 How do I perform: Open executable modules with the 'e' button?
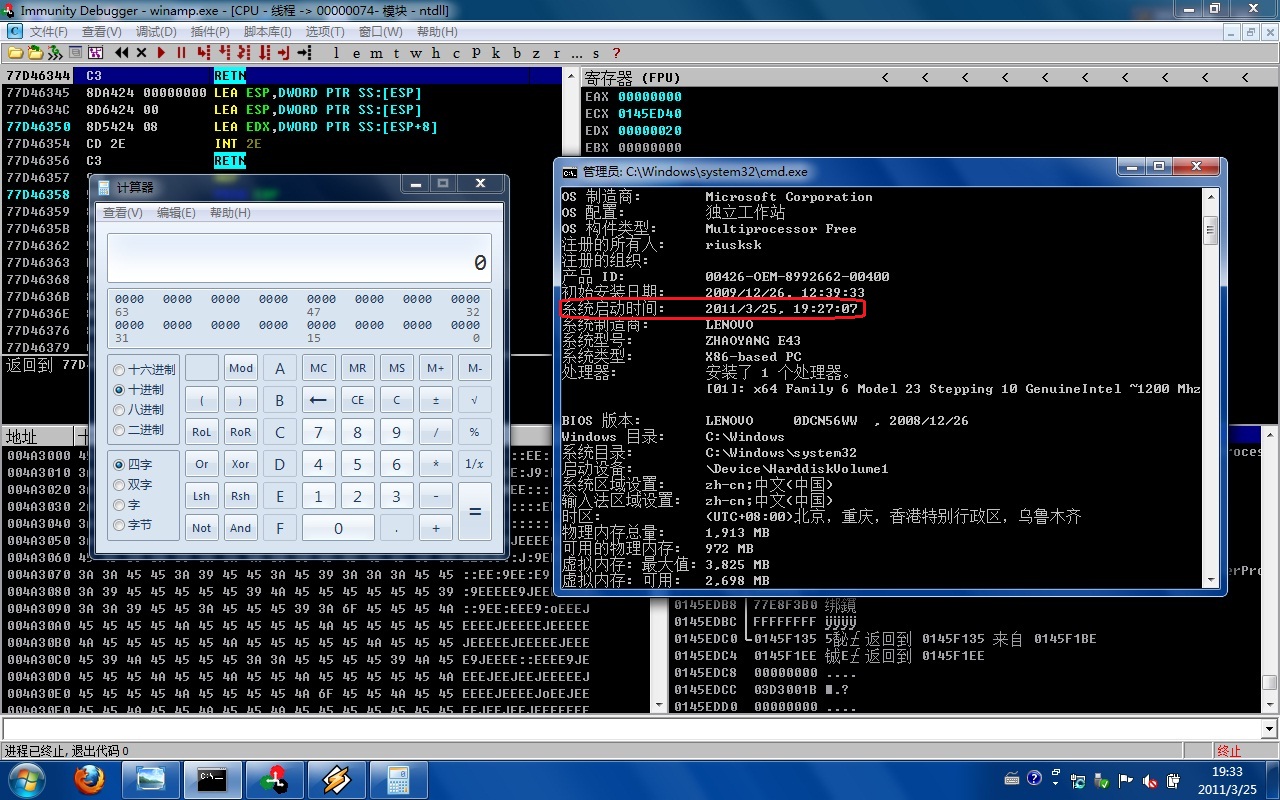tap(356, 53)
